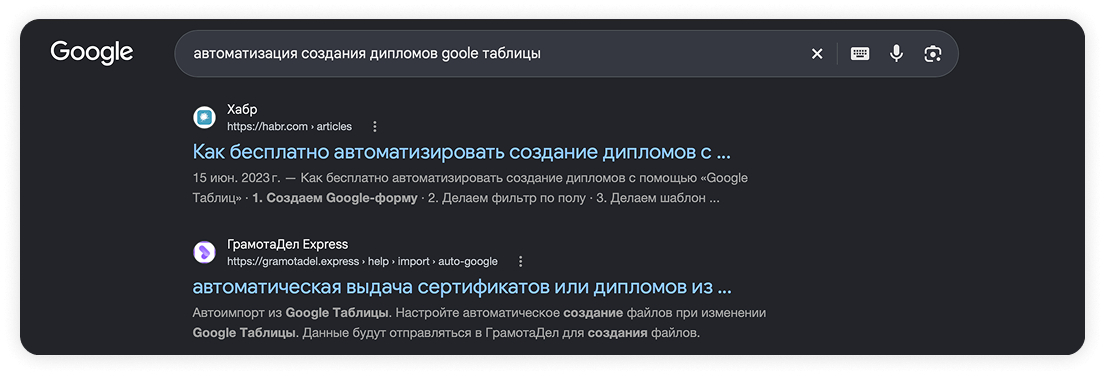Start voice search with microphone icon
This screenshot has width=1106, height=377.
pos(897,54)
